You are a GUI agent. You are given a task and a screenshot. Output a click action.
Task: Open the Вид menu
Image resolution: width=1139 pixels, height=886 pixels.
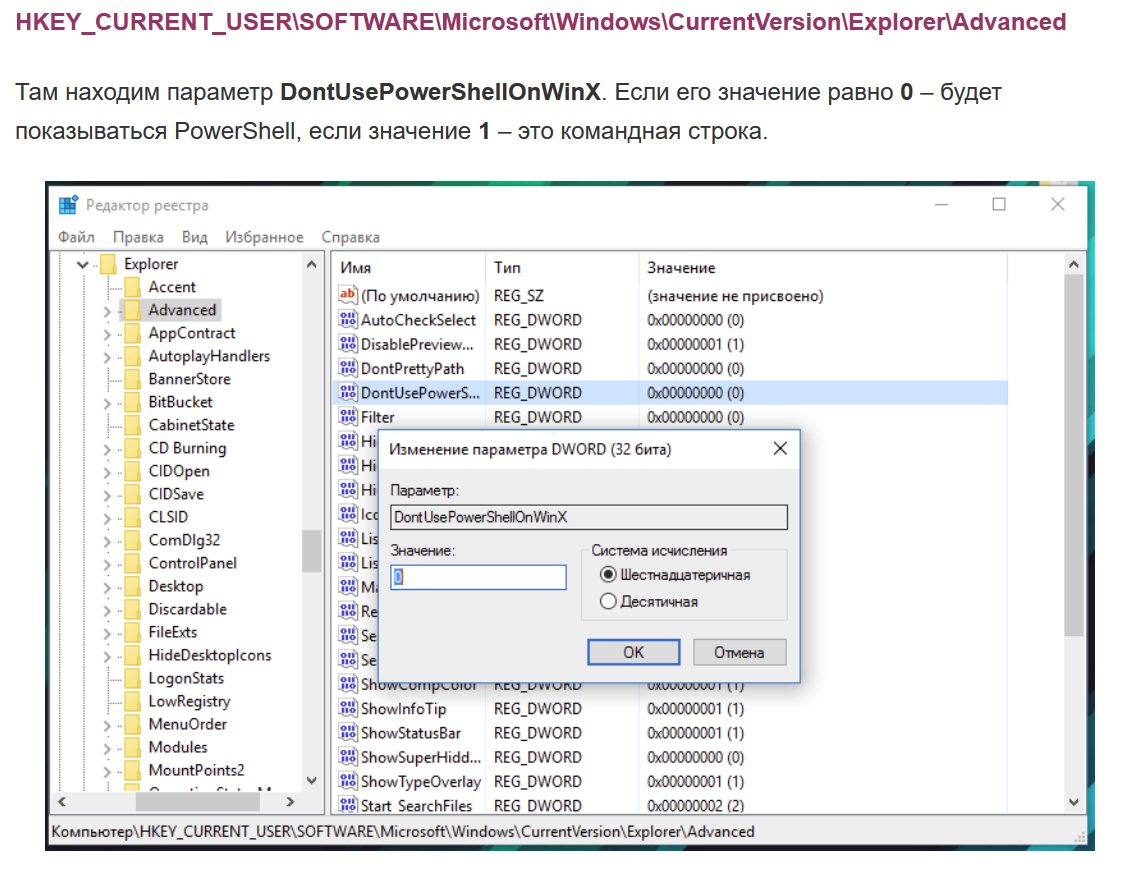pos(195,237)
